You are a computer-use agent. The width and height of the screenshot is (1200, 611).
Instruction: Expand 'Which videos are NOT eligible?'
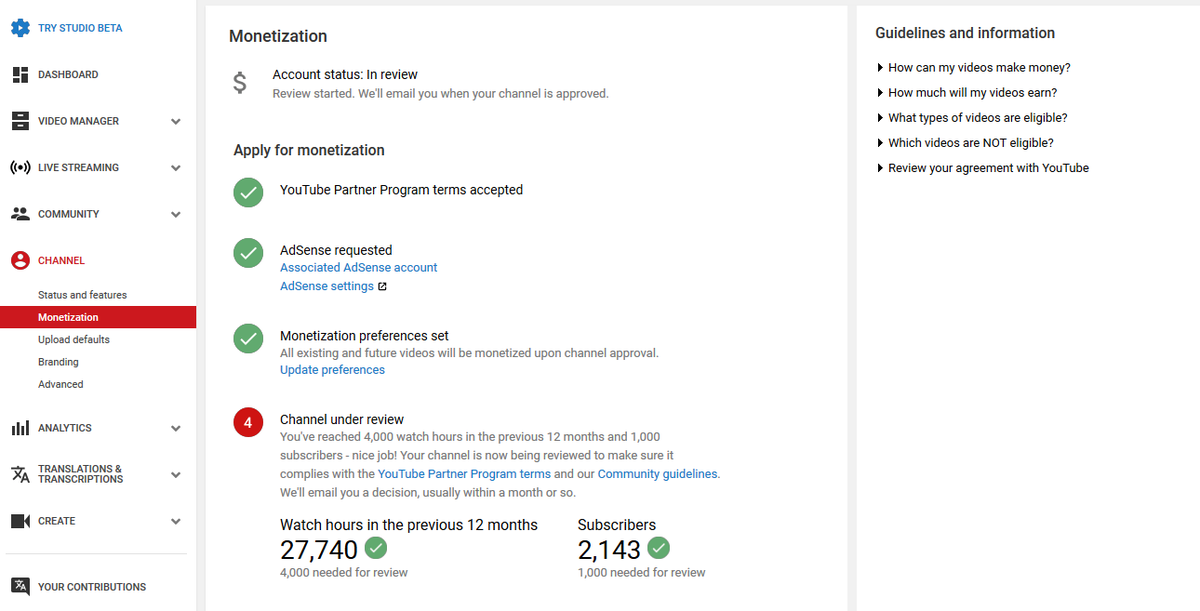pos(964,143)
